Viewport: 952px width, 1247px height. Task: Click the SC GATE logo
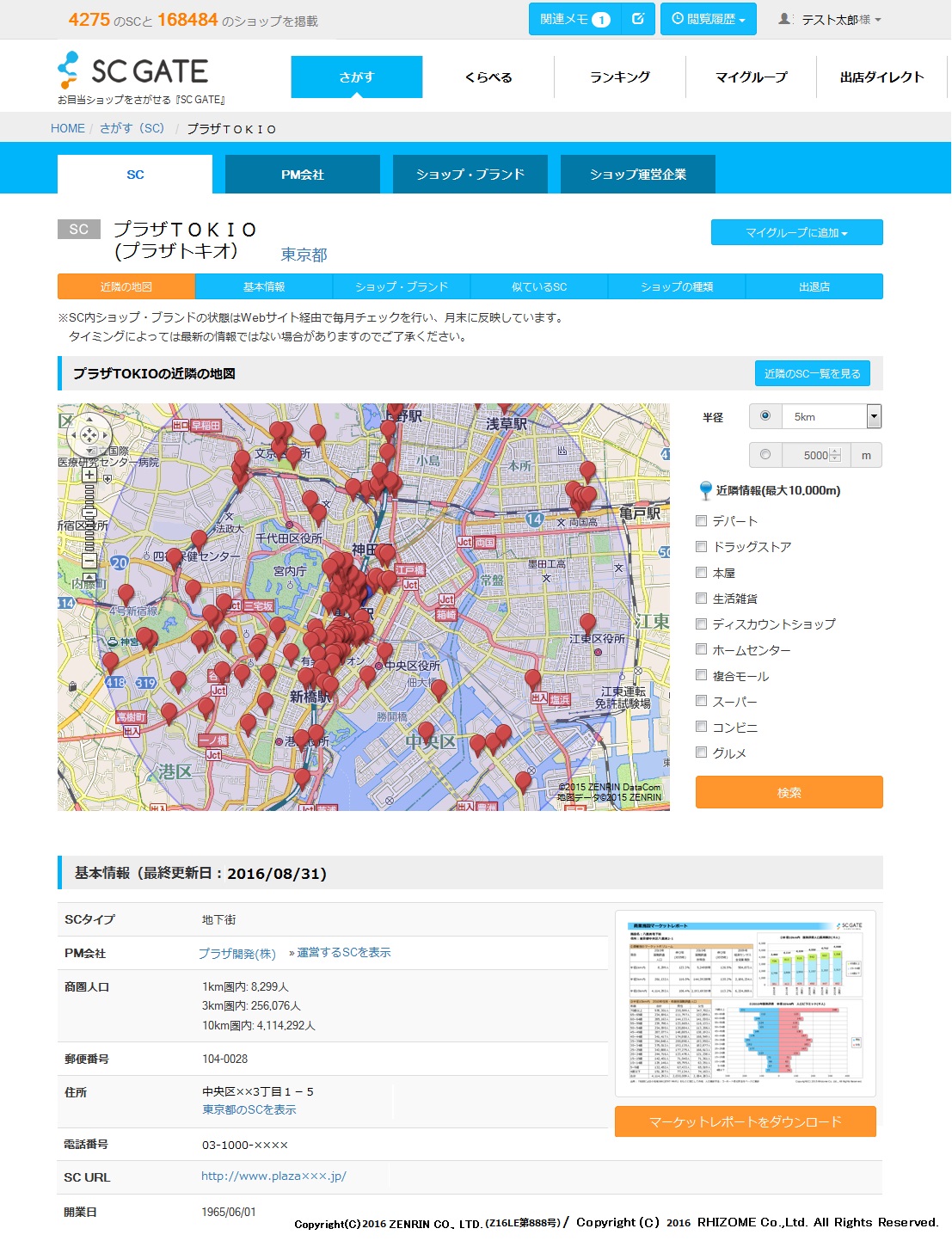[x=134, y=71]
